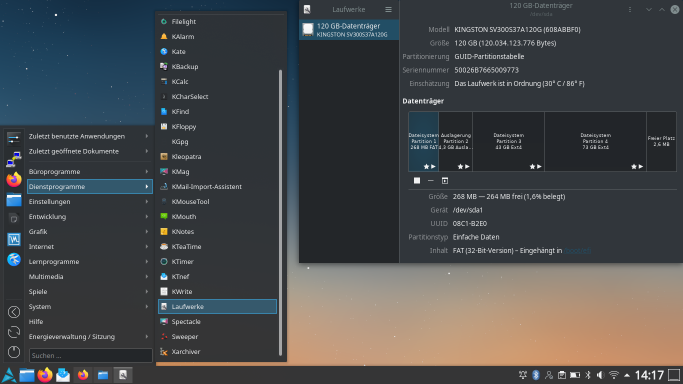This screenshot has width=683, height=384.
Task: Open the volume control in system tray
Action: [x=600, y=375]
